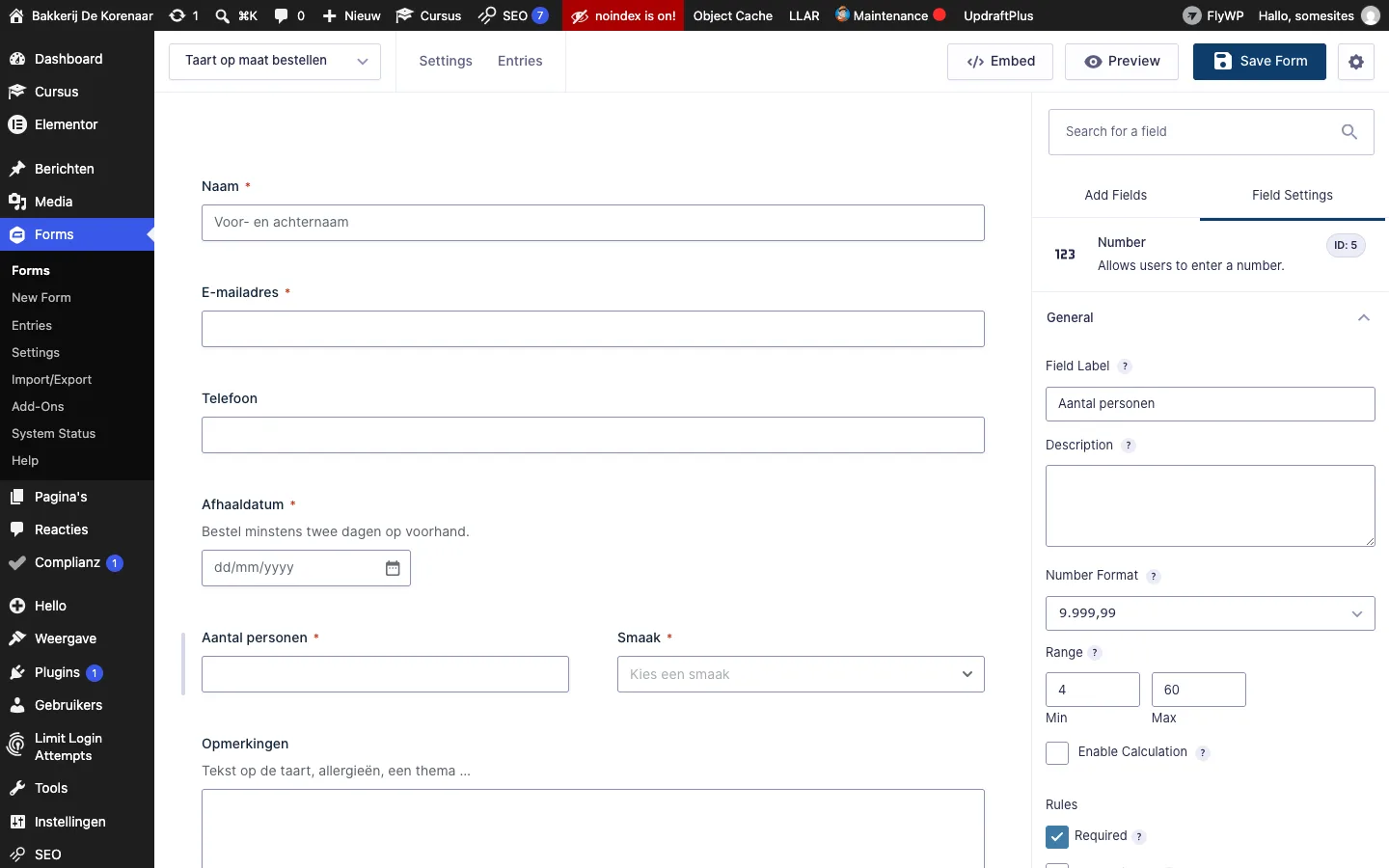
Task: Open the comments bubble in admin bar
Action: pos(289,15)
